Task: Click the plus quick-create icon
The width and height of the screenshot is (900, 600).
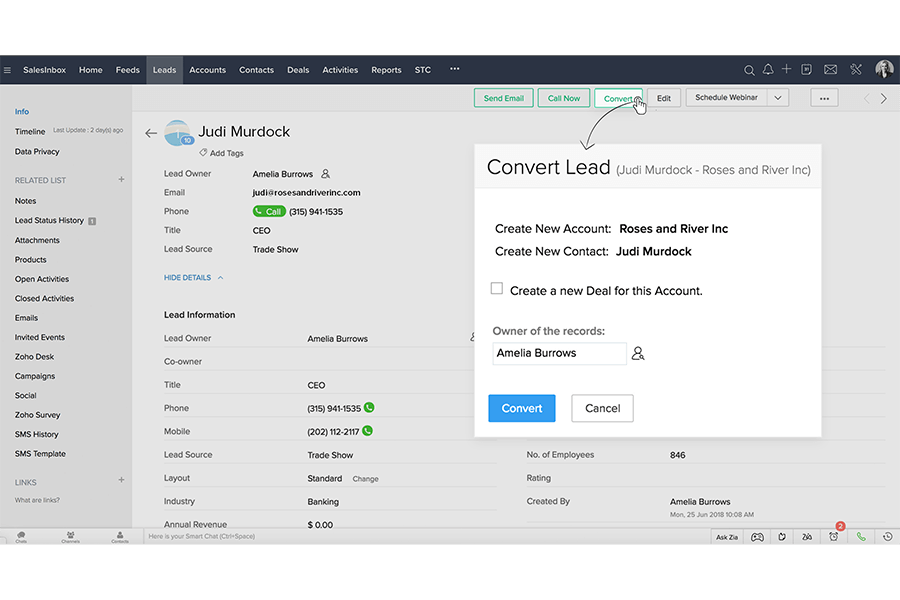Action: [787, 70]
